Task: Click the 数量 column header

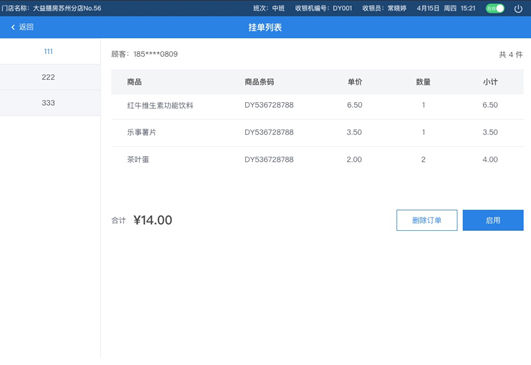Action: click(x=423, y=82)
